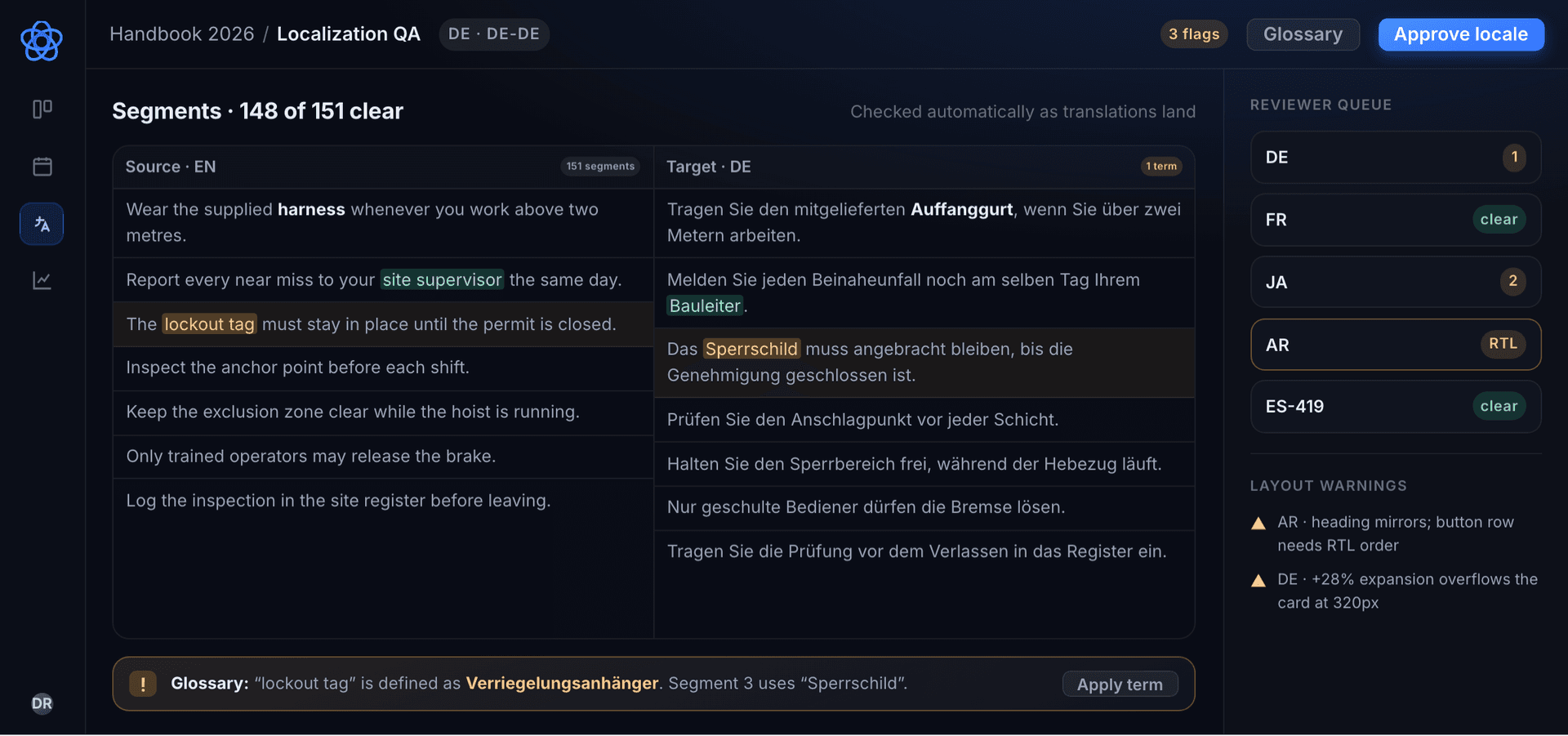Click the 3 flags badge
The width and height of the screenshot is (1568, 736).
click(x=1194, y=34)
